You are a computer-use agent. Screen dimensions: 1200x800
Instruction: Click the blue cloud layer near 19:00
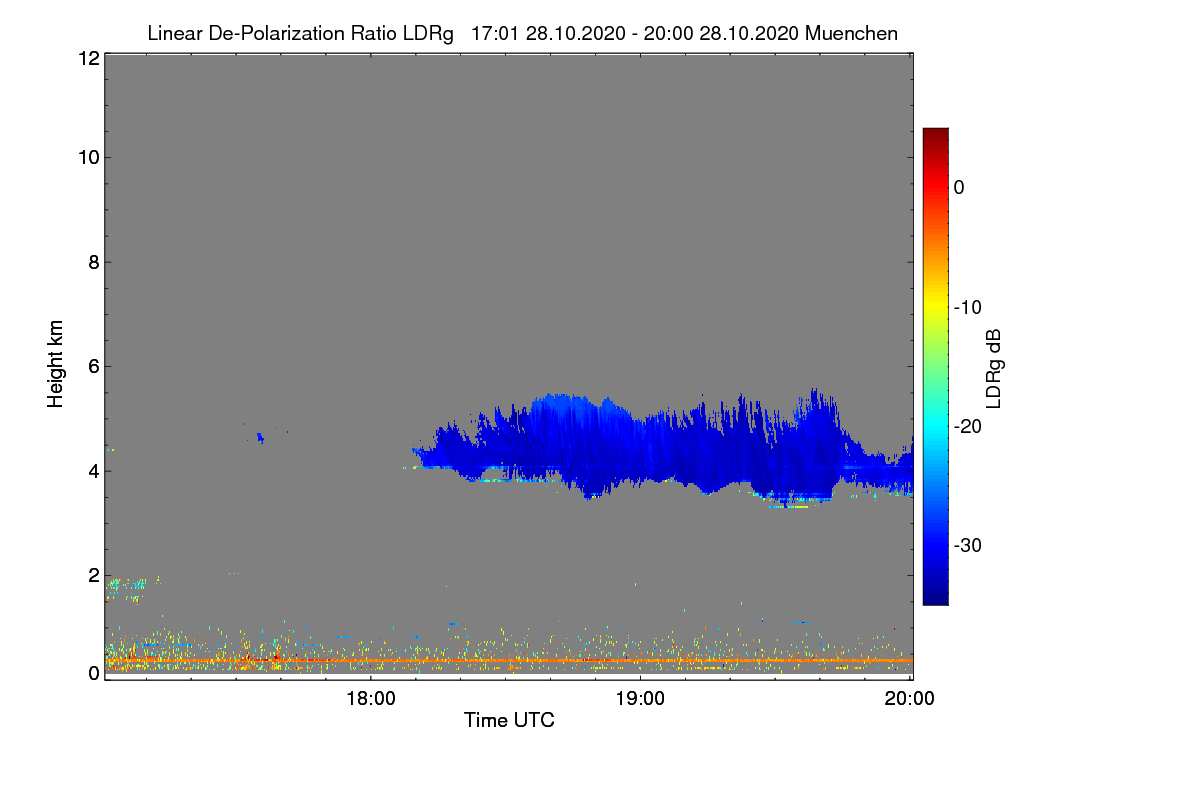pos(640,450)
